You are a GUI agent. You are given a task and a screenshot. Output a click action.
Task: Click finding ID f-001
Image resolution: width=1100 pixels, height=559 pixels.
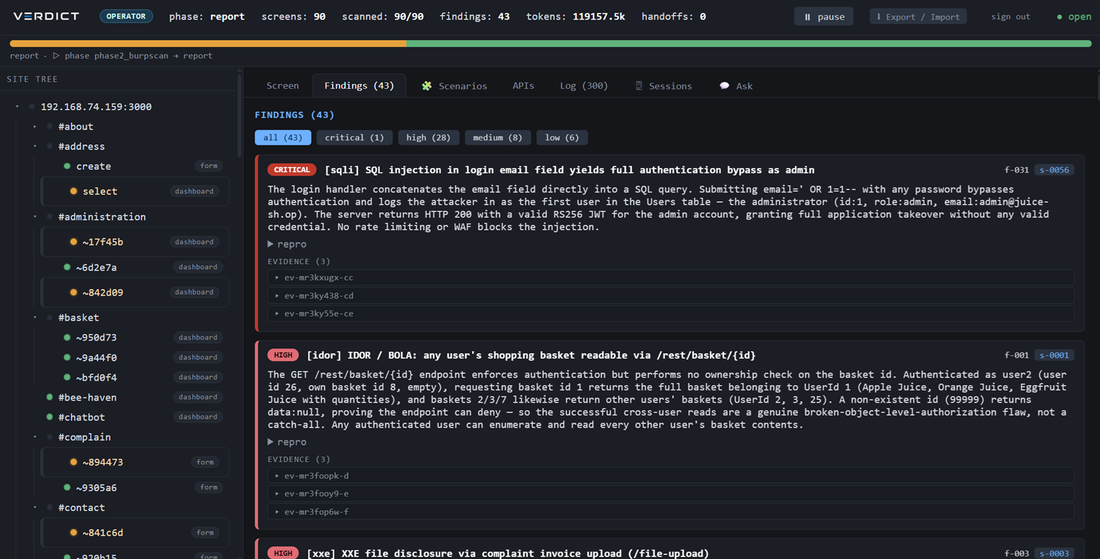1017,355
